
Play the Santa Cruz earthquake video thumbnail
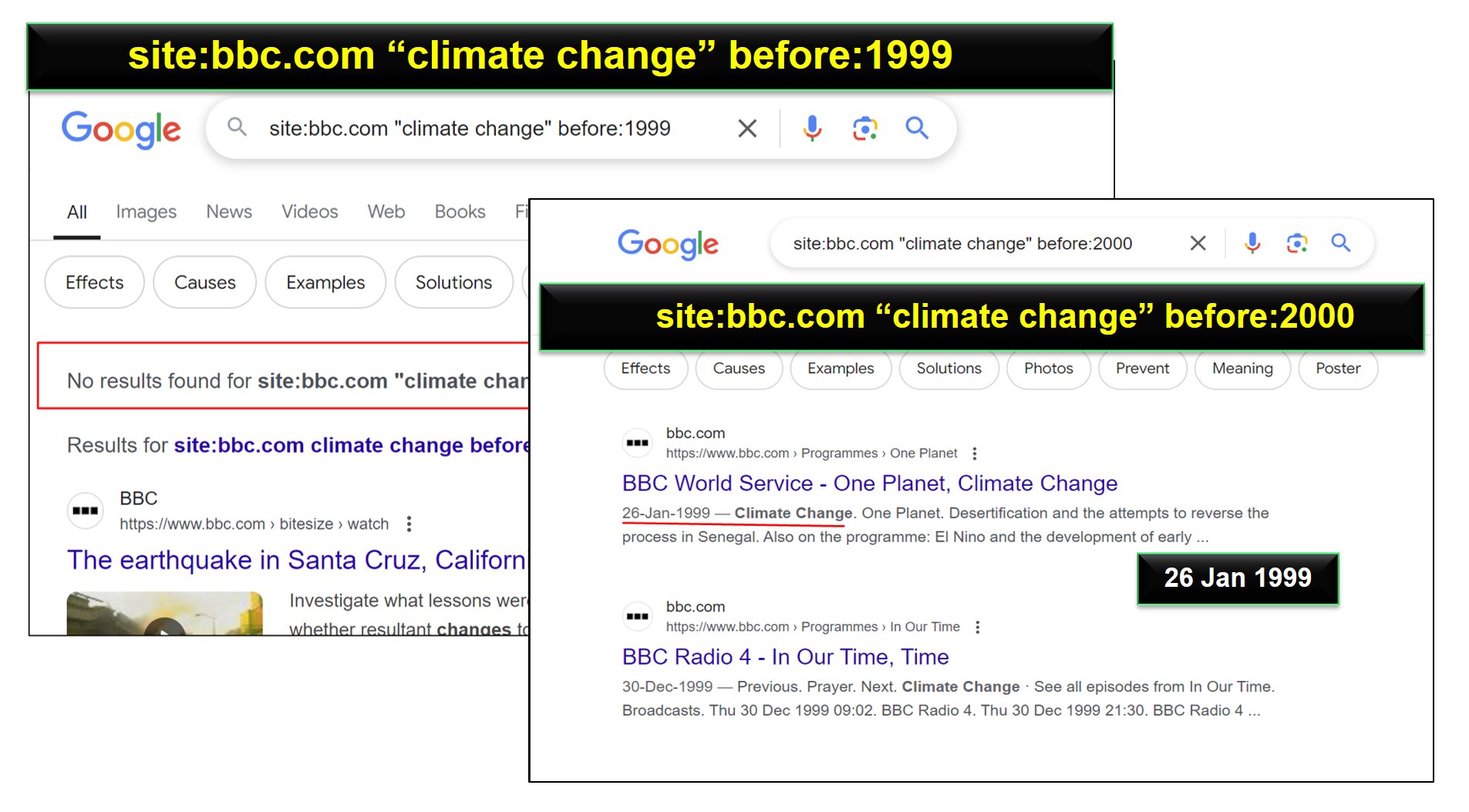[164, 614]
